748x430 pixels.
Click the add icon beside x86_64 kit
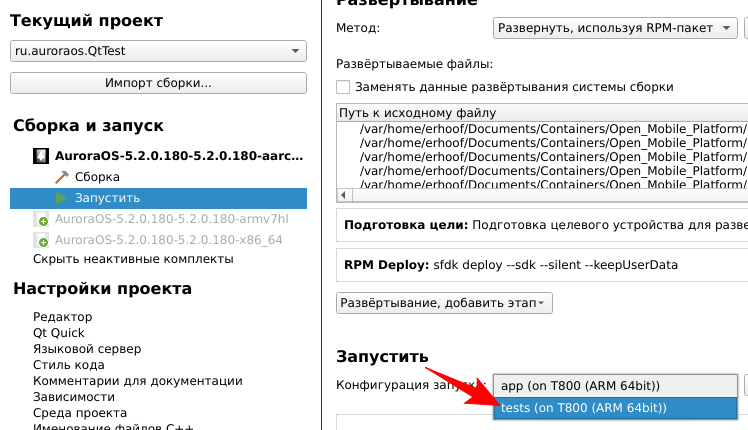pyautogui.click(x=41, y=240)
